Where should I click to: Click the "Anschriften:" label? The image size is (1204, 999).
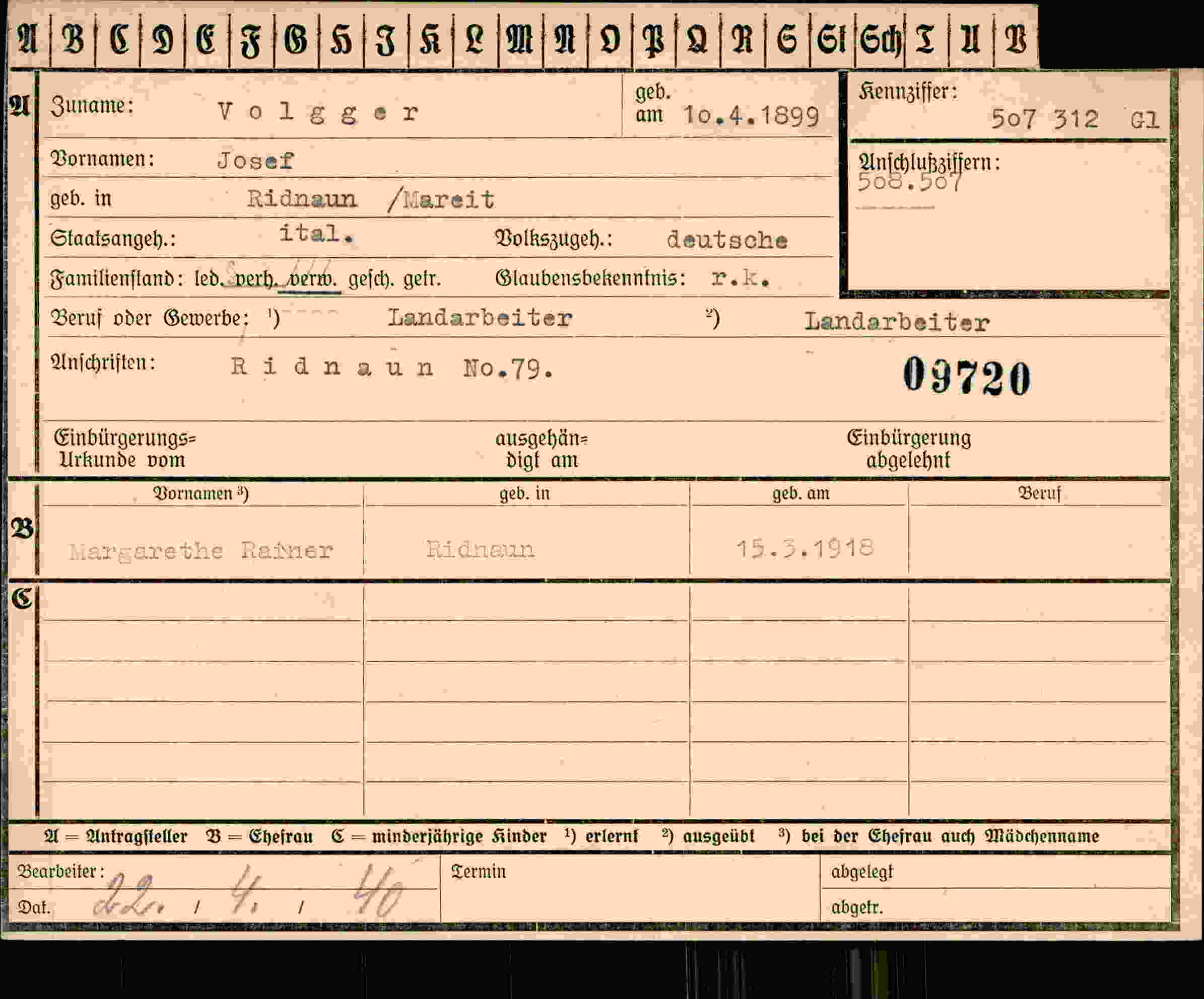[103, 363]
